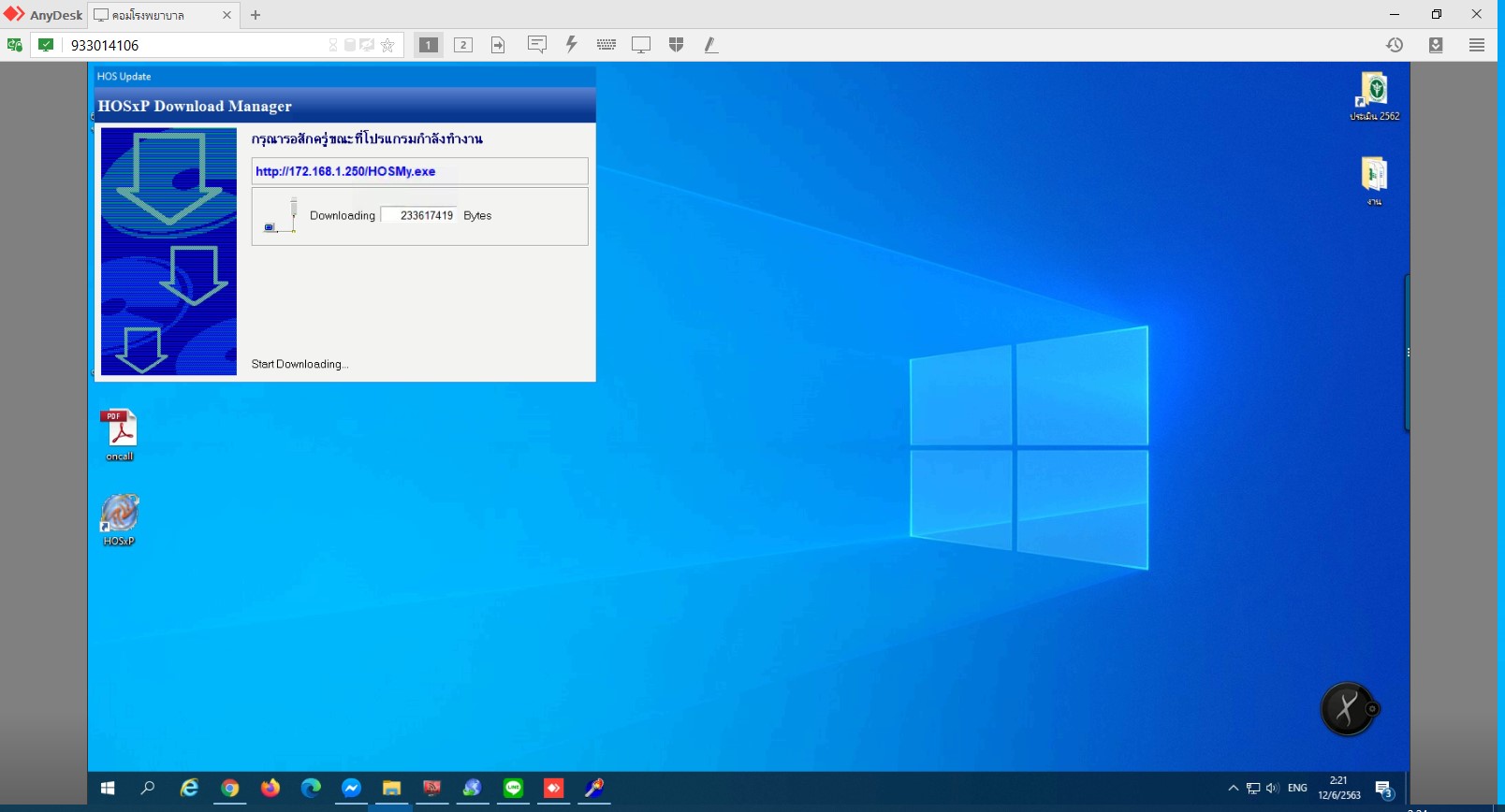Close the คอมโรงพยาบาล session tab
Viewport: 1505px width, 812px height.
click(x=226, y=15)
